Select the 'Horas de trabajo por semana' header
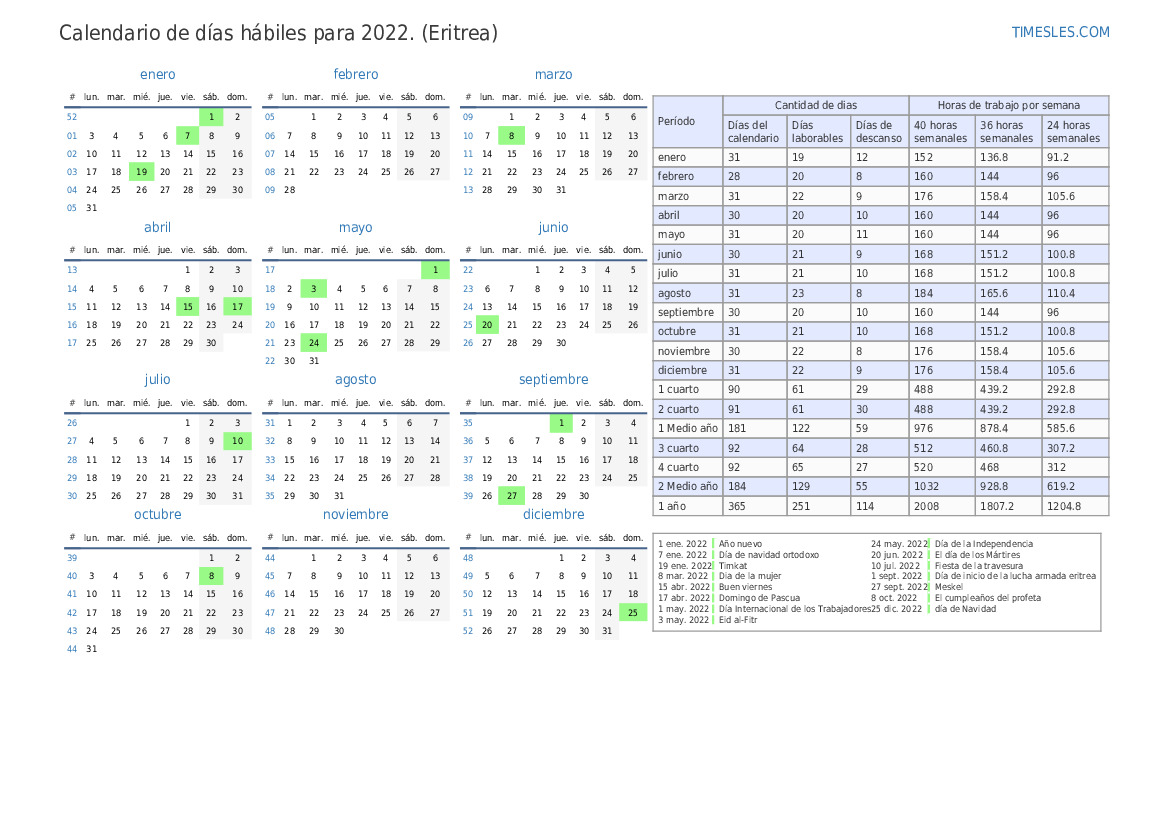The height and width of the screenshot is (827, 1169). pyautogui.click(x=1008, y=105)
